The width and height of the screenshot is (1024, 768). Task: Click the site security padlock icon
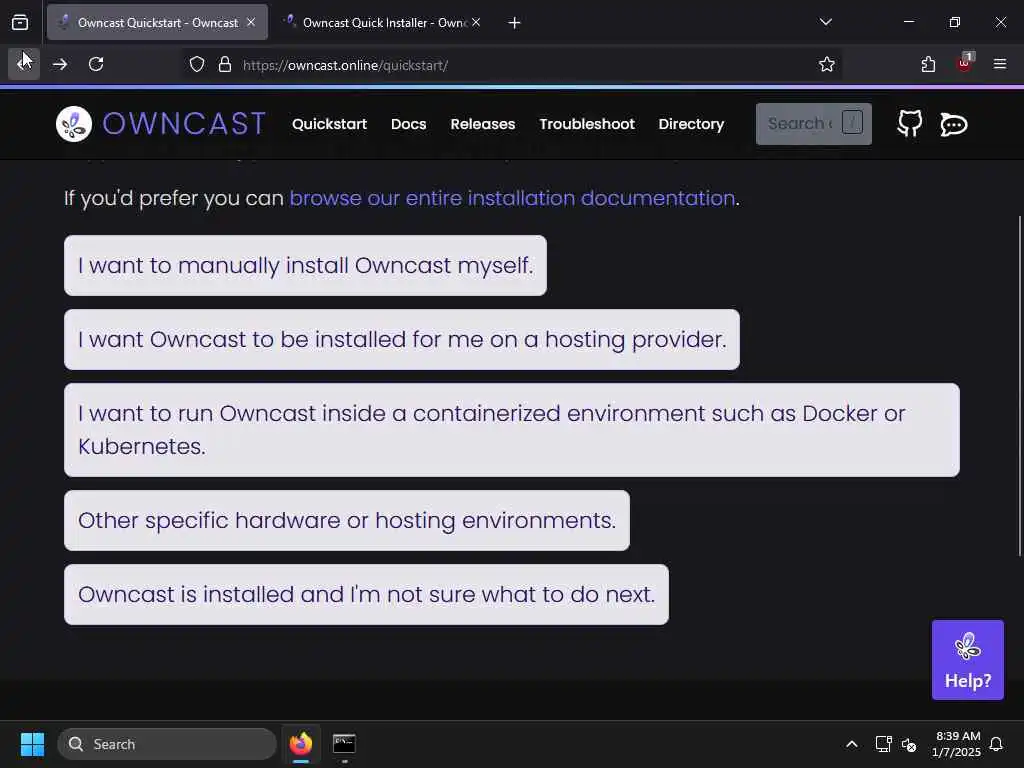(225, 65)
